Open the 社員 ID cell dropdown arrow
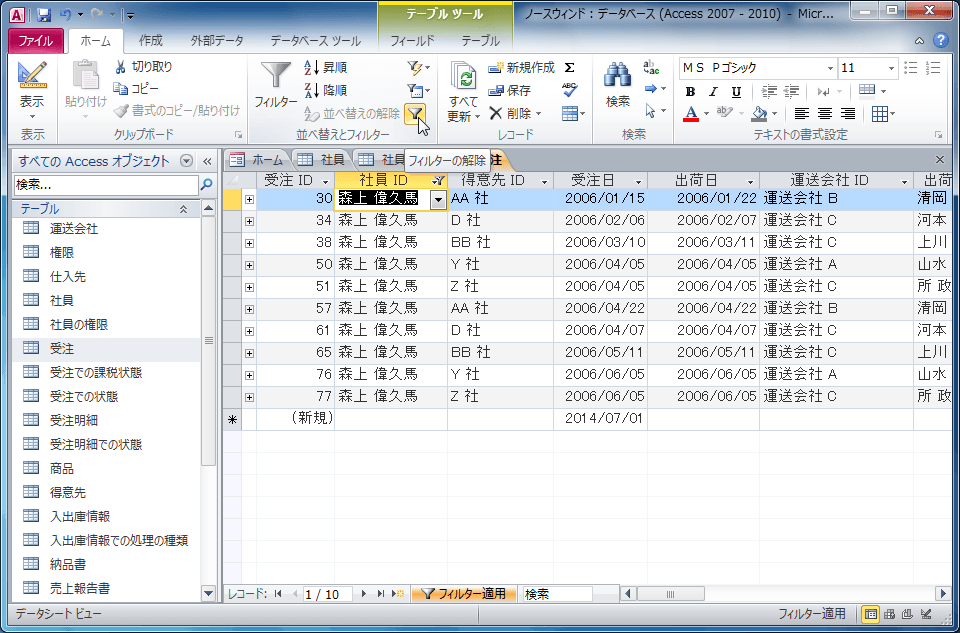The width and height of the screenshot is (960, 633). pos(438,200)
